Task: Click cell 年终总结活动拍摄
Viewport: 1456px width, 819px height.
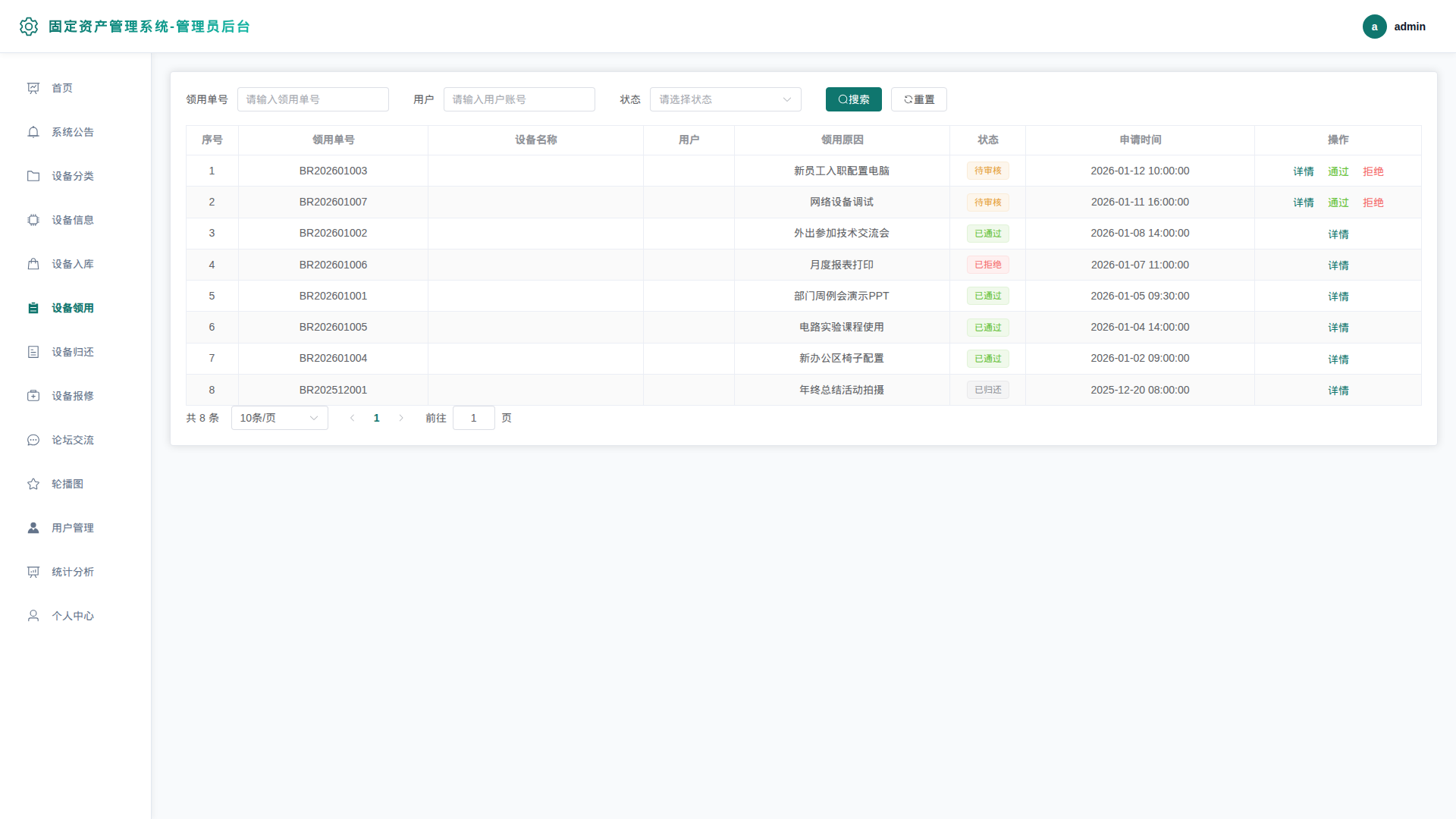Action: tap(841, 390)
